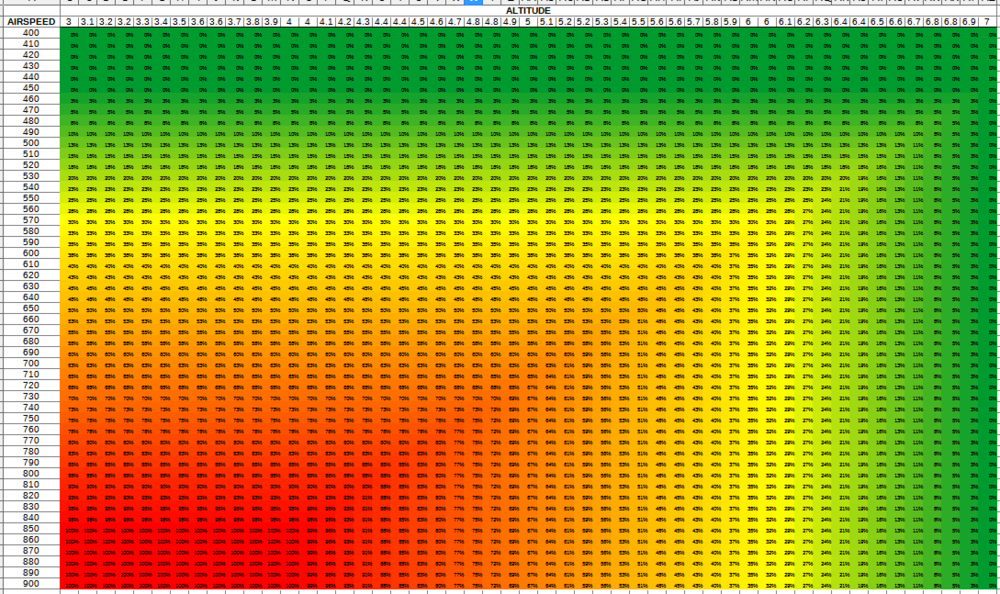The image size is (1000, 594).
Task: Select airspeed row label 870
Action: [31, 551]
